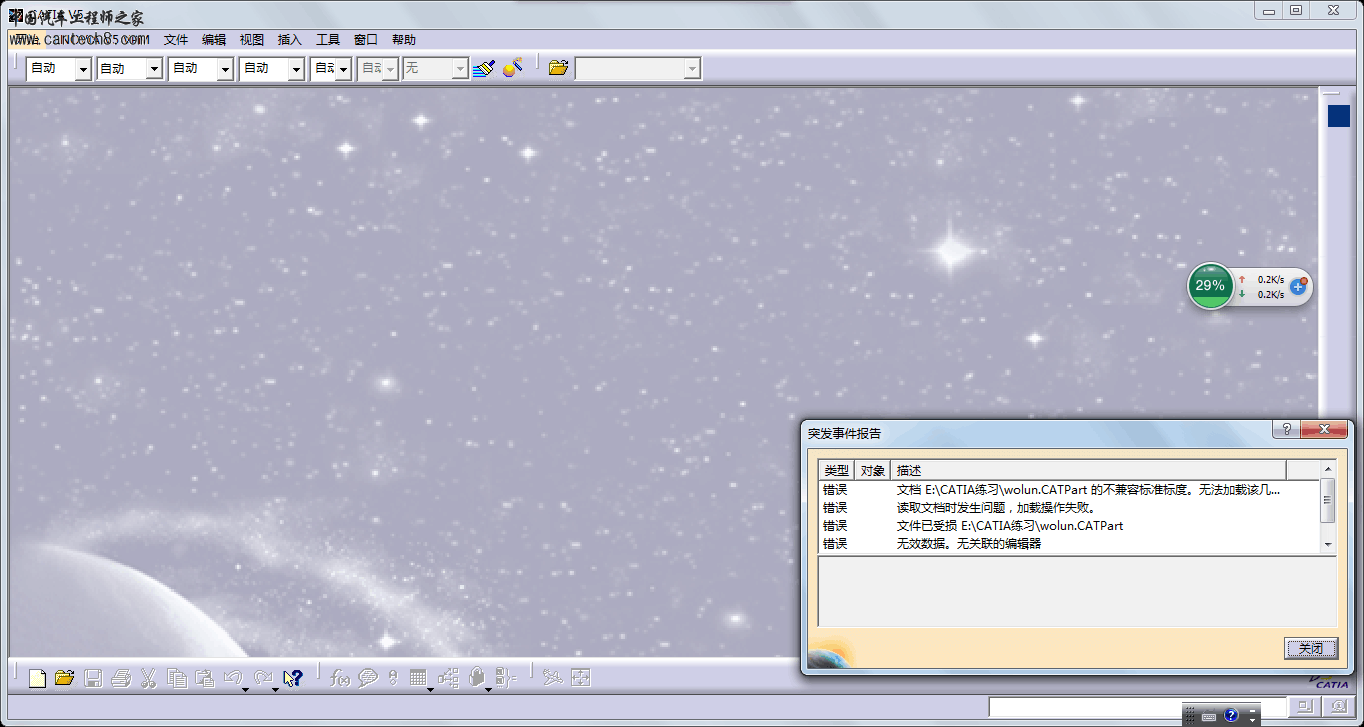The image size is (1364, 727).
Task: Click the Save diskette icon
Action: coord(93,678)
